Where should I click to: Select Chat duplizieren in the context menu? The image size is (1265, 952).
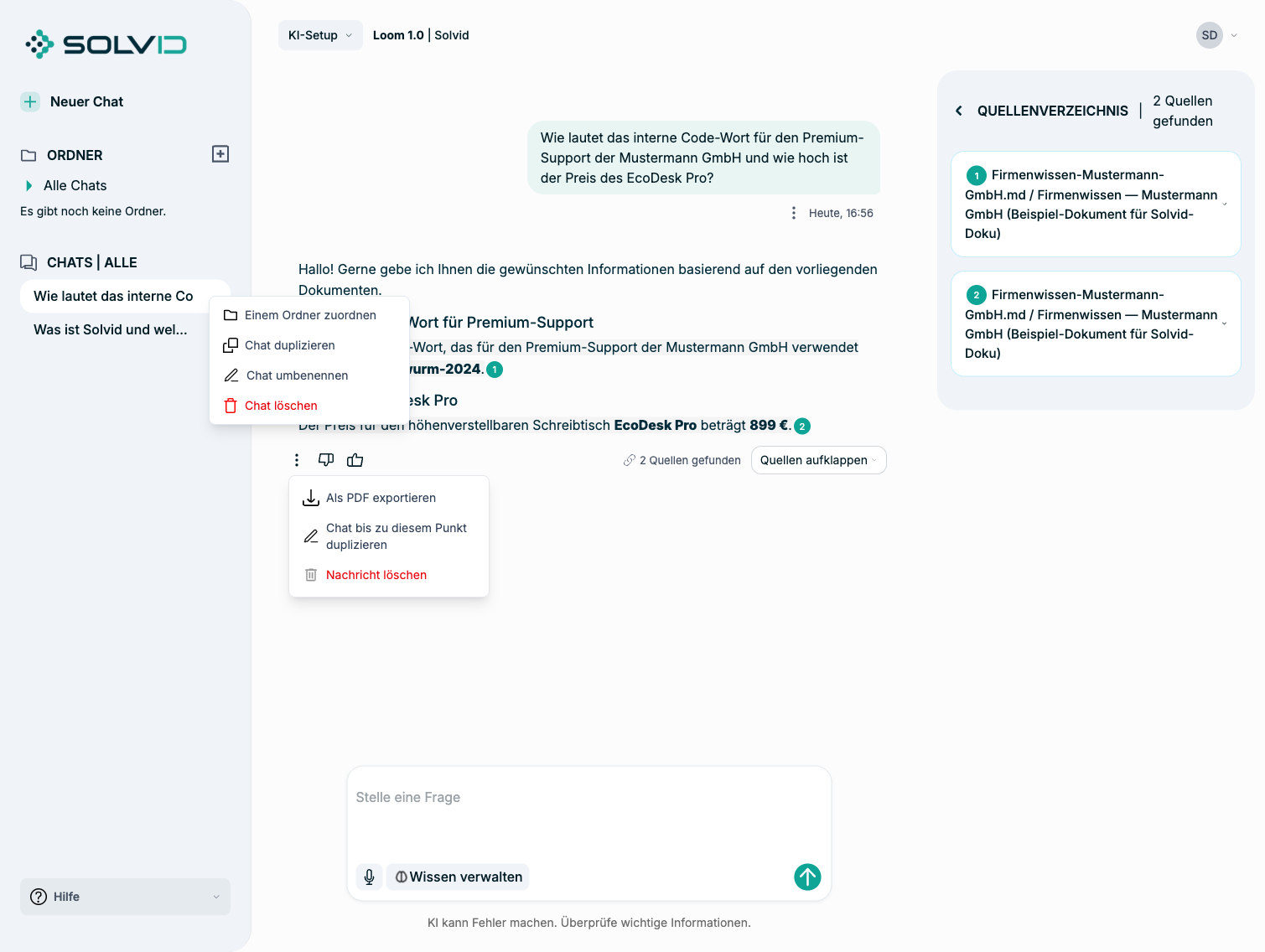tap(309, 345)
